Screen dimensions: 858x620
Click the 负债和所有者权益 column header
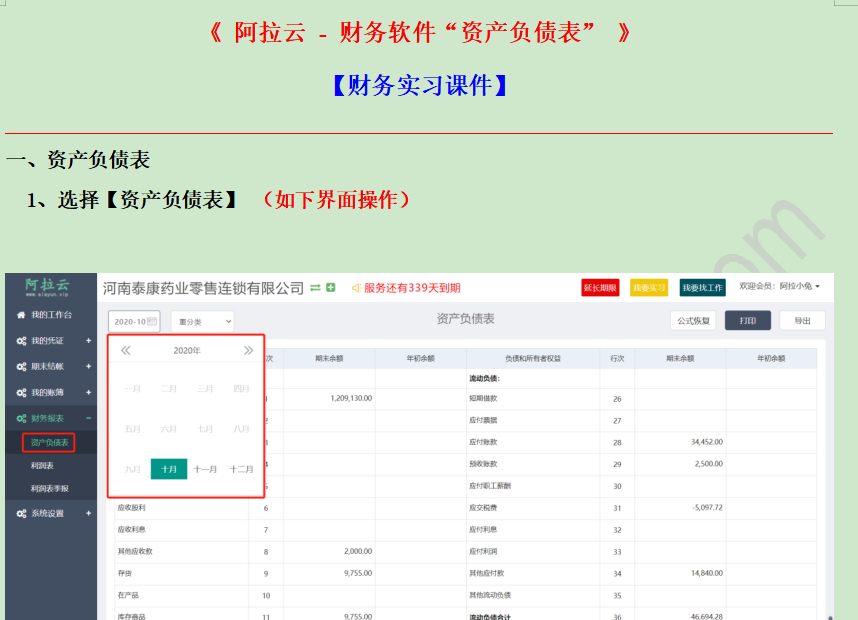point(533,358)
